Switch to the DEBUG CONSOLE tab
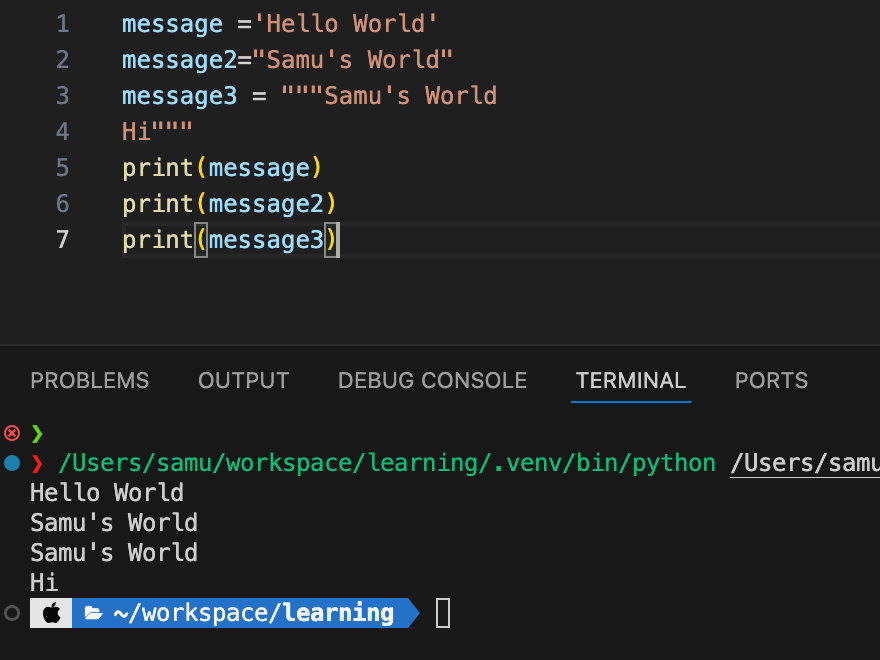Image resolution: width=880 pixels, height=660 pixels. point(432,381)
